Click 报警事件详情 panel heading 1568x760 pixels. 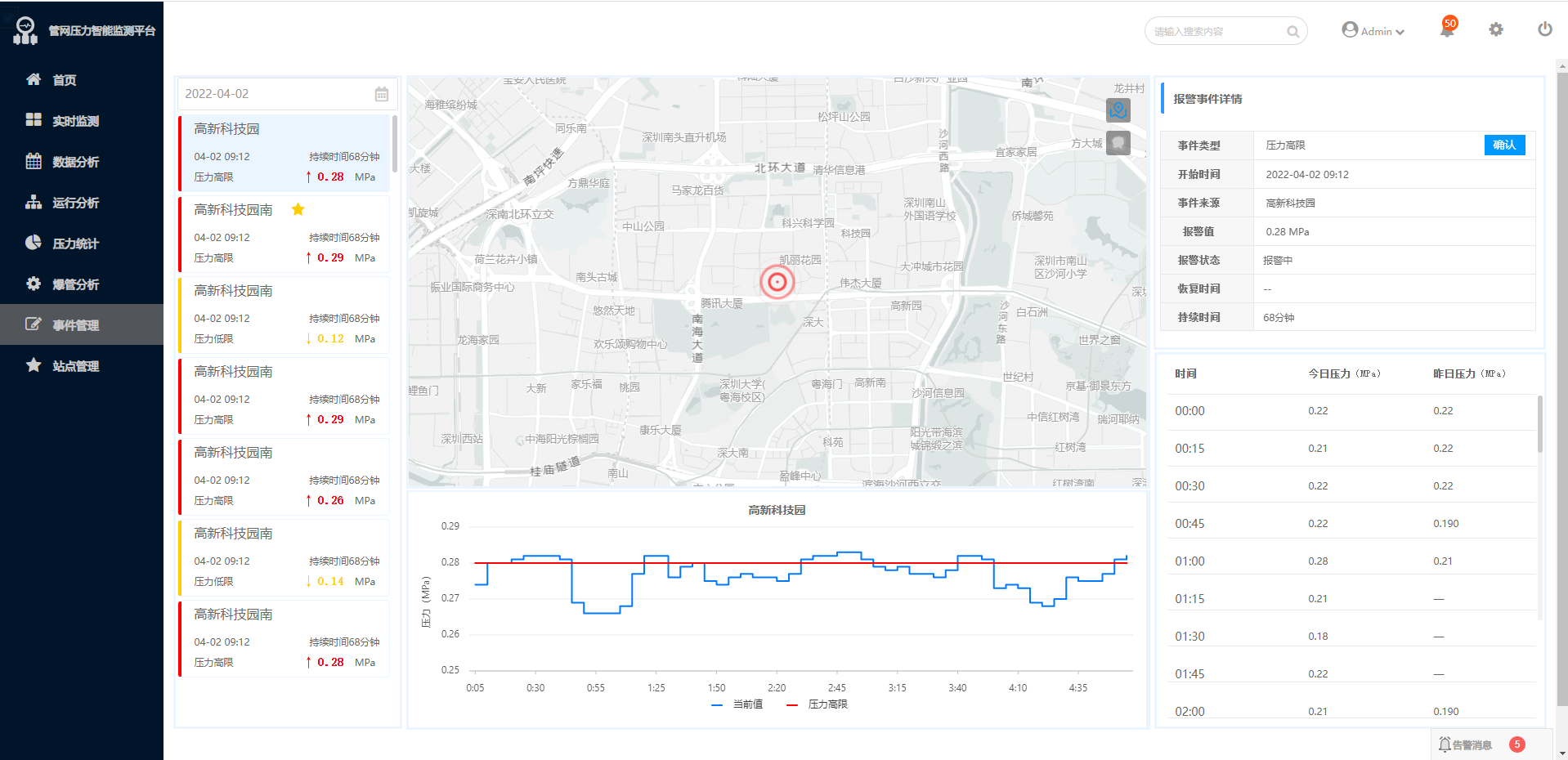click(x=1207, y=99)
